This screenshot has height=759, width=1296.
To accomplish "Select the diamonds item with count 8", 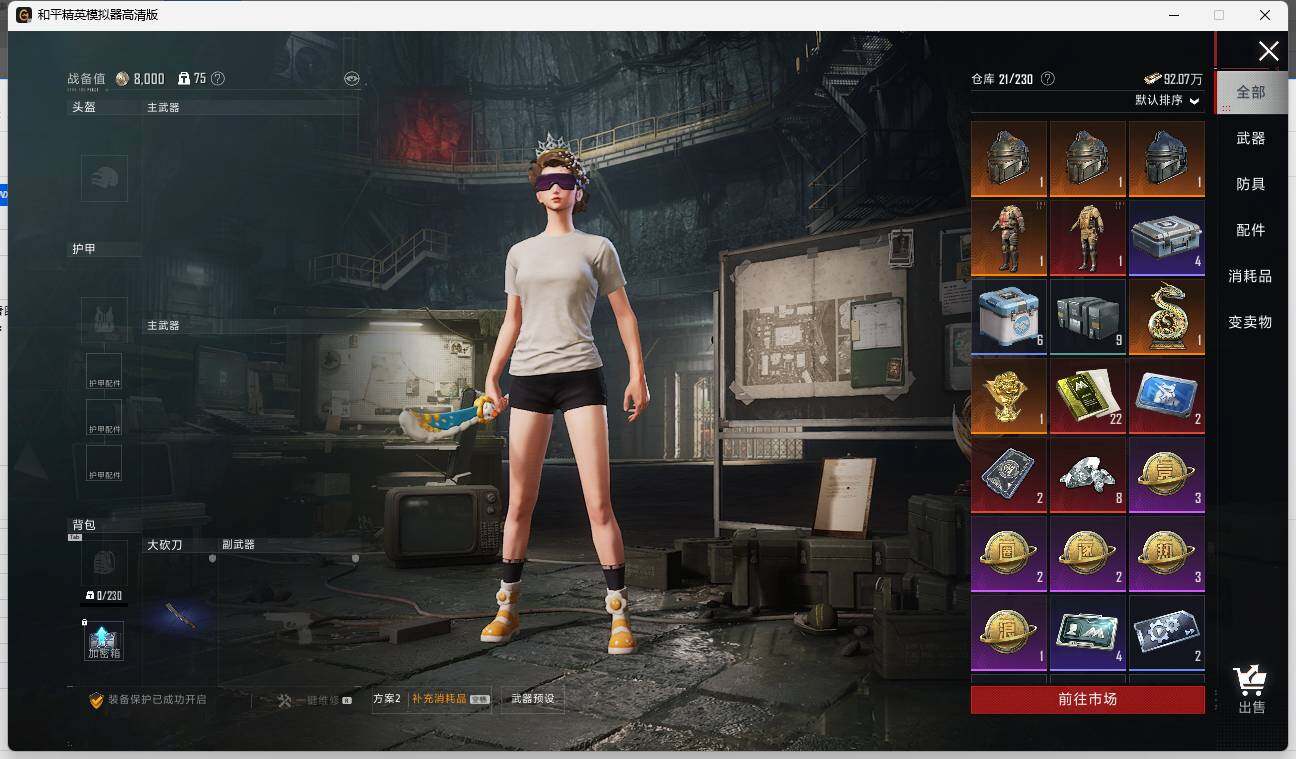I will pyautogui.click(x=1088, y=474).
